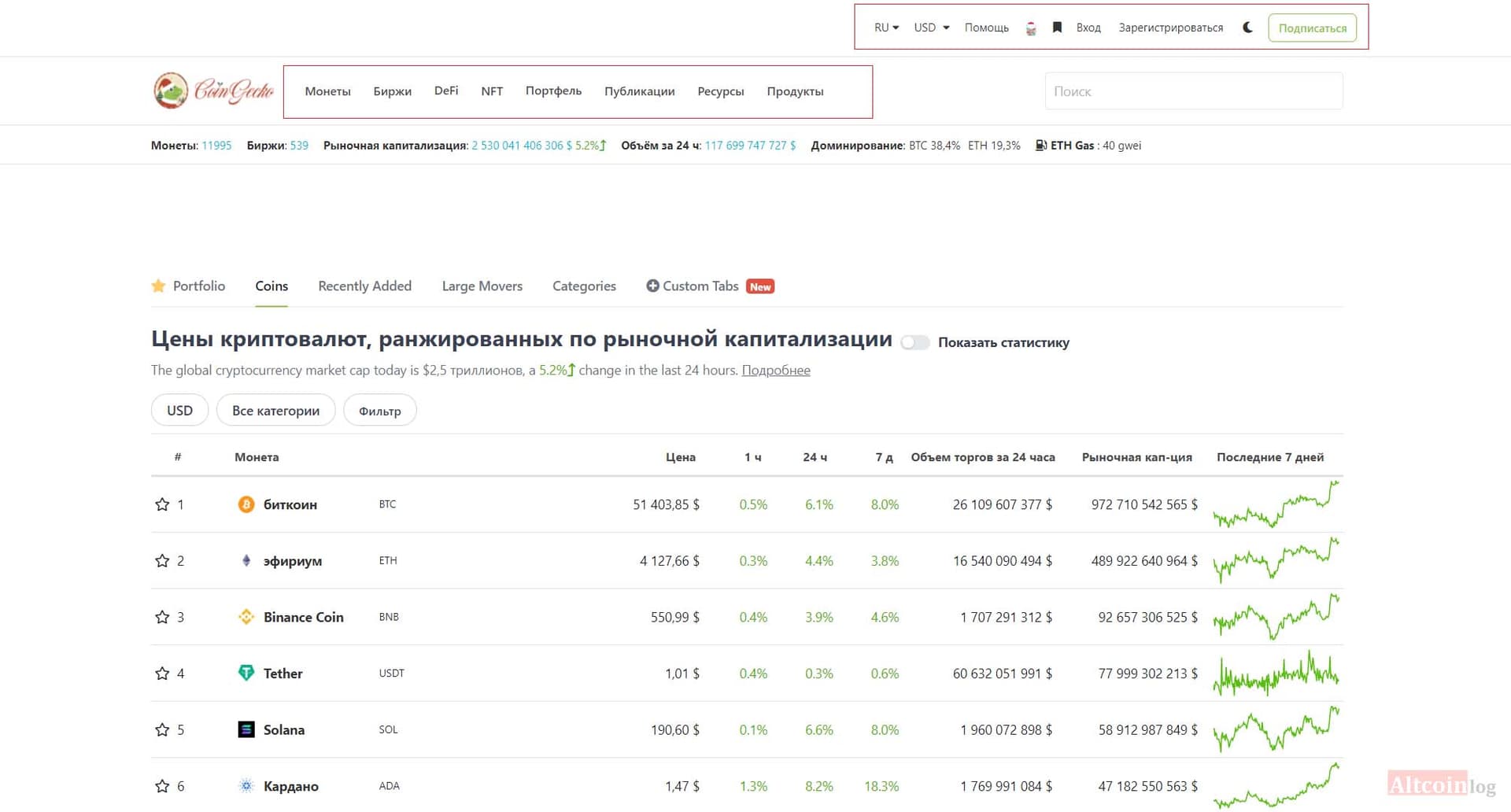Viewport: 1511px width, 812px height.
Task: Star the Tether row
Action: pos(162,674)
